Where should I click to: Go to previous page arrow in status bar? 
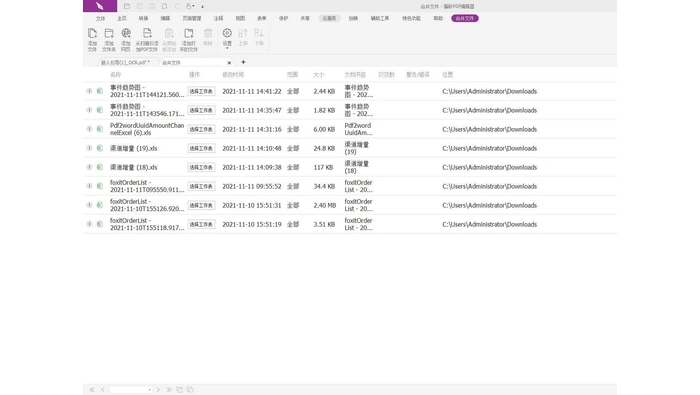103,390
